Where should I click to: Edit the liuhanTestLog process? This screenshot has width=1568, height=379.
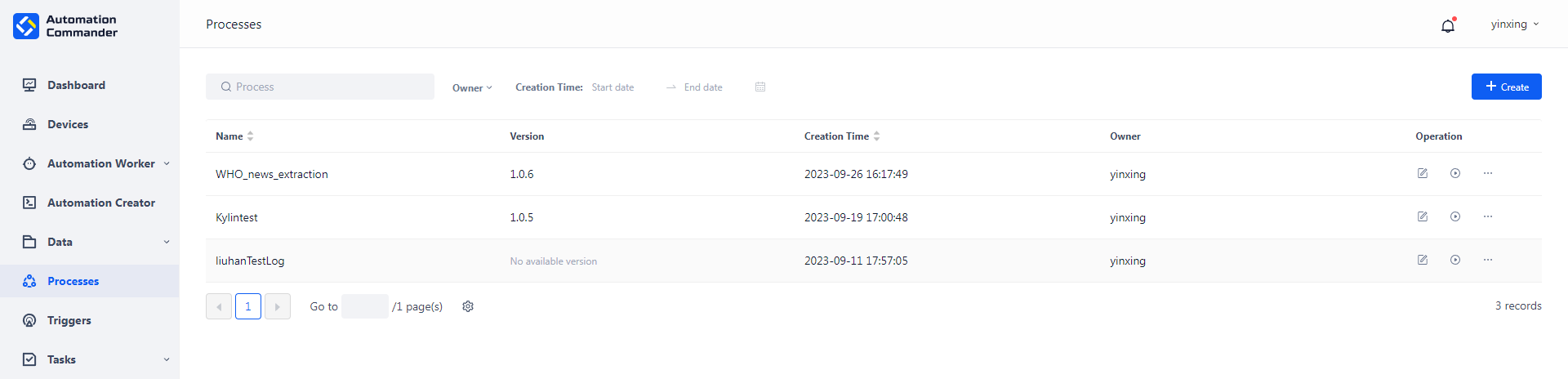pos(1423,260)
